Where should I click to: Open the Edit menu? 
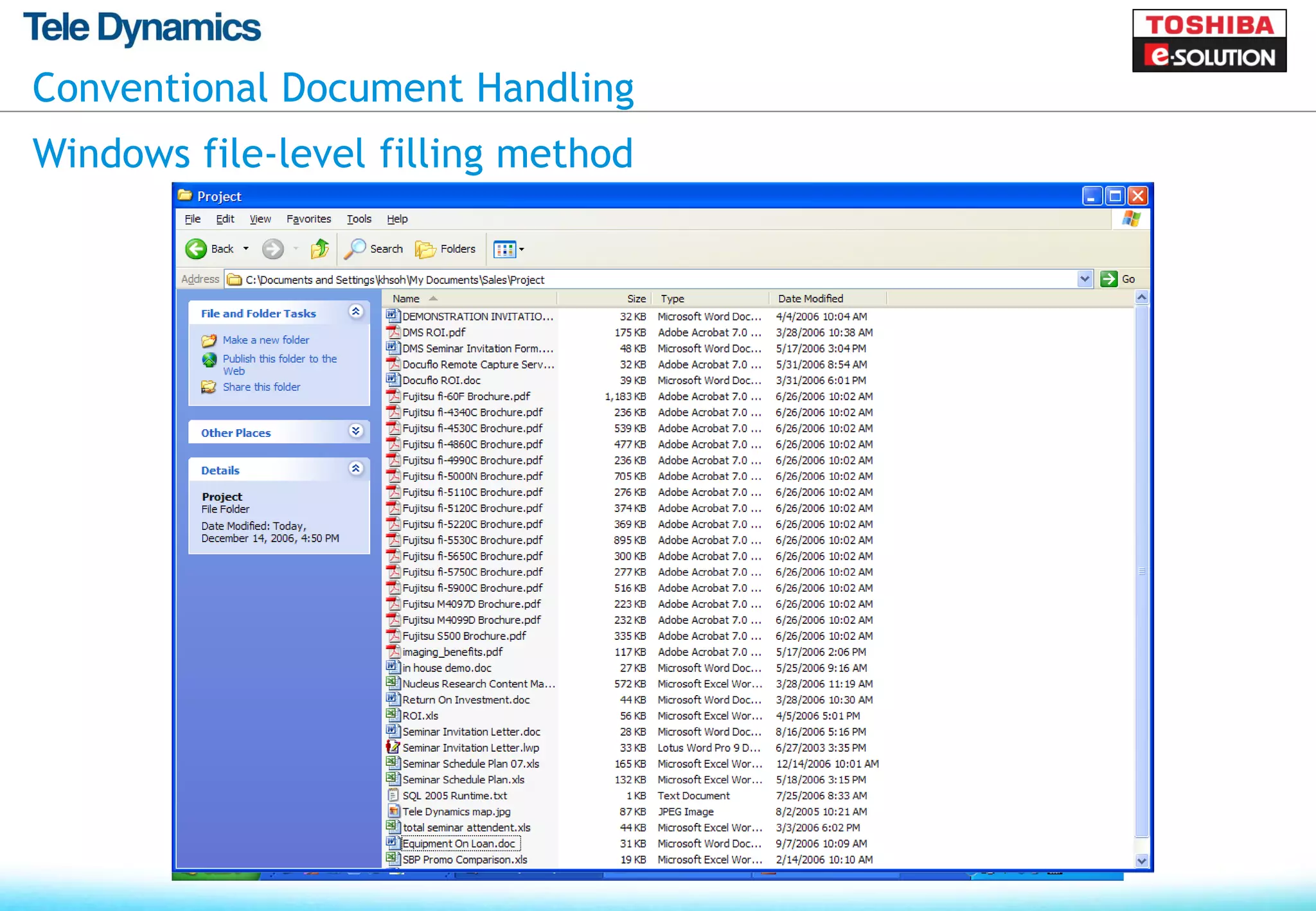(225, 219)
